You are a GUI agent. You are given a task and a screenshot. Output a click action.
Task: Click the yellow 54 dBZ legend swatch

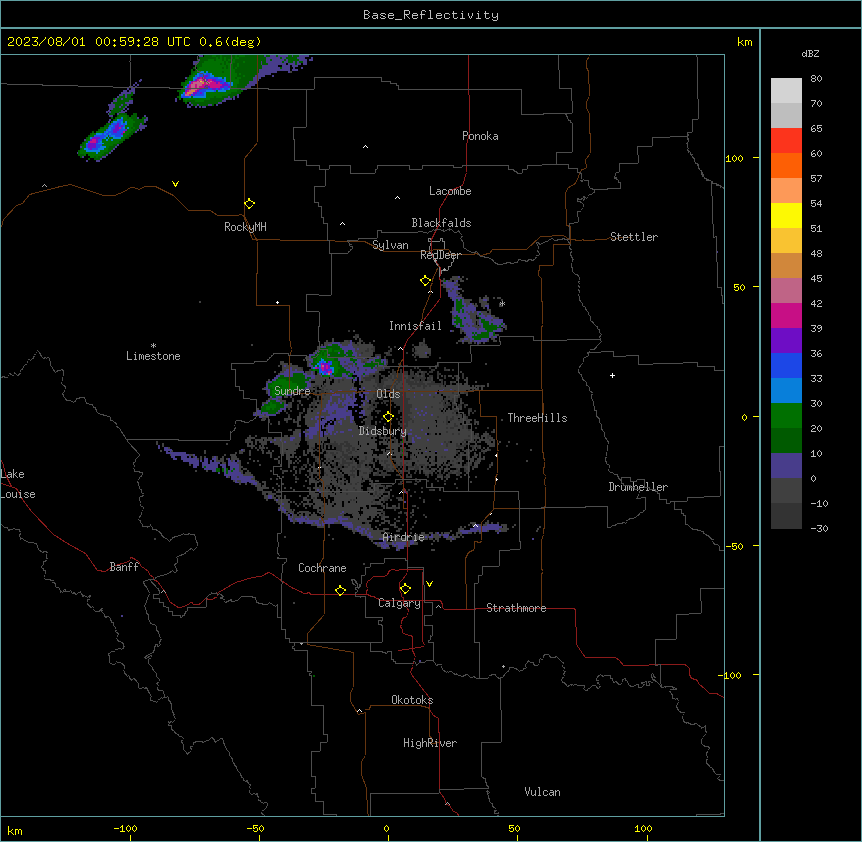click(x=786, y=215)
